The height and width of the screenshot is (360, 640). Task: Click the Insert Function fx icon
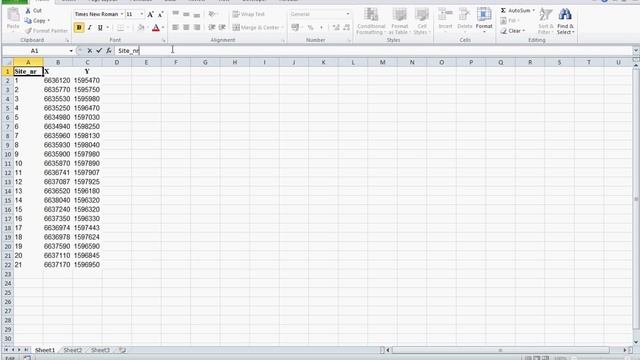click(x=109, y=51)
